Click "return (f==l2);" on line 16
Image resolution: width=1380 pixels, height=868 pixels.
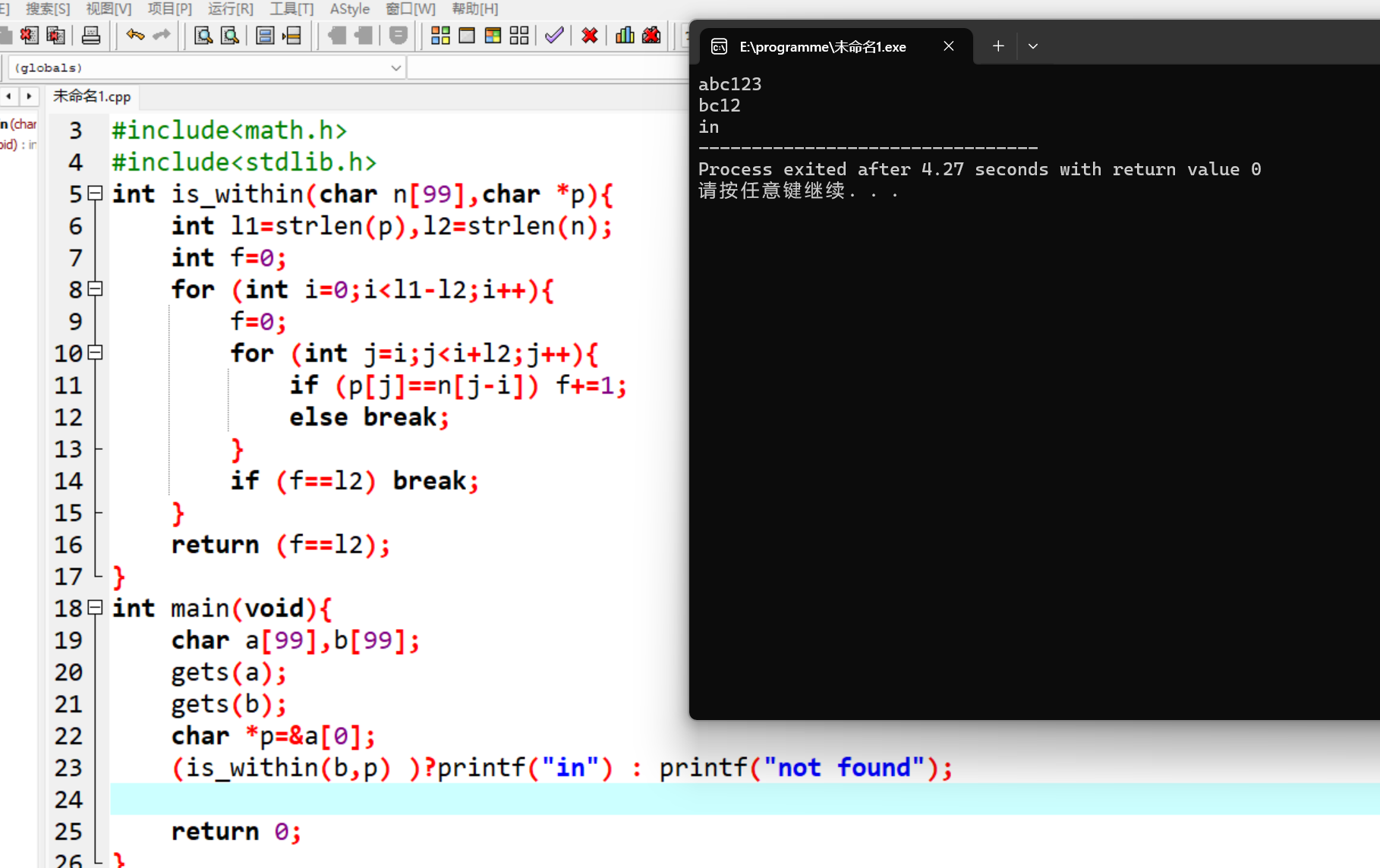point(281,544)
